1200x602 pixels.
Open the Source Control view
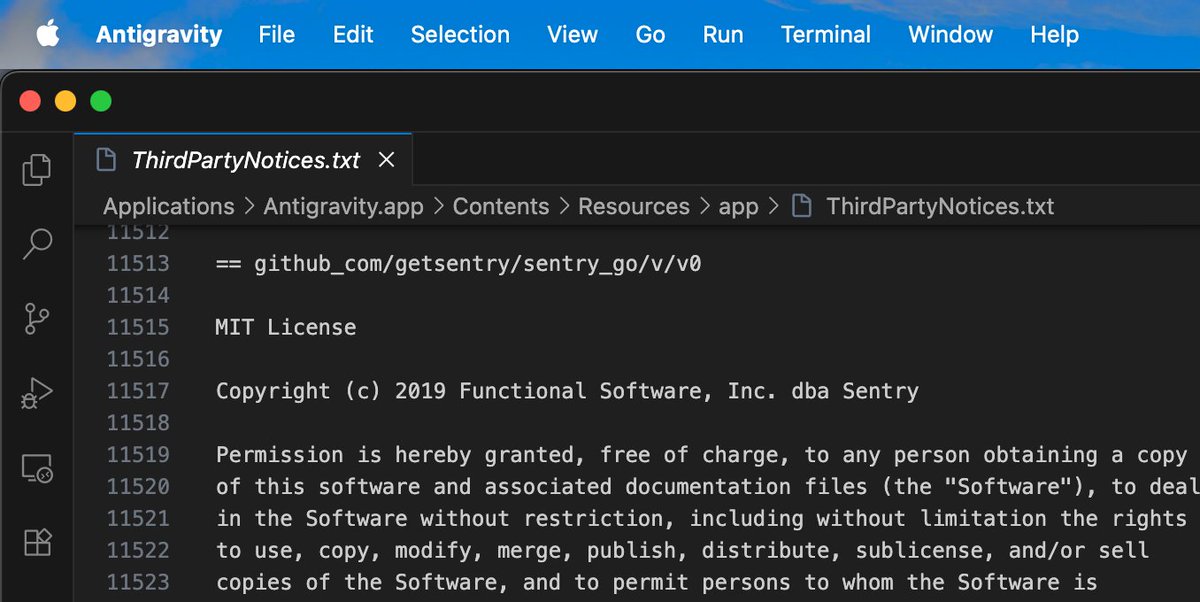37,319
